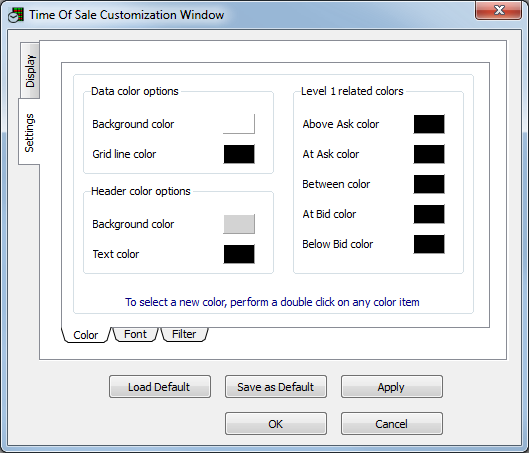
Task: Choose the Grid line color swatch
Action: 239,154
